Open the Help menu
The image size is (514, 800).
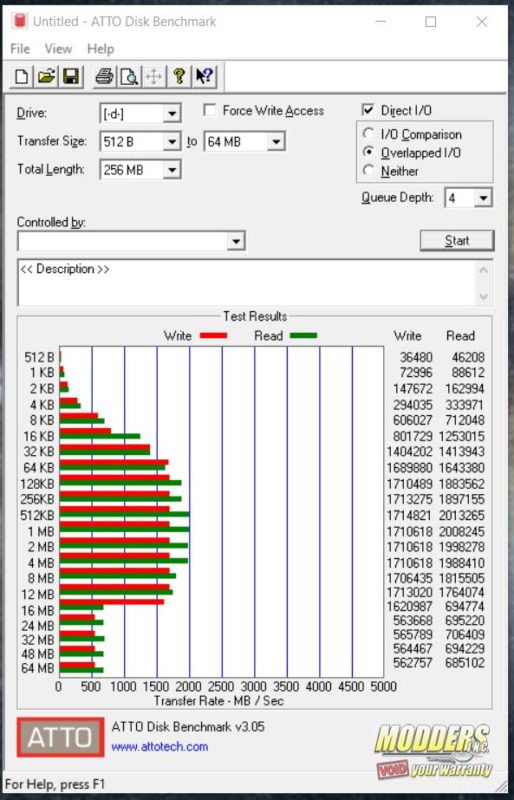tap(100, 49)
